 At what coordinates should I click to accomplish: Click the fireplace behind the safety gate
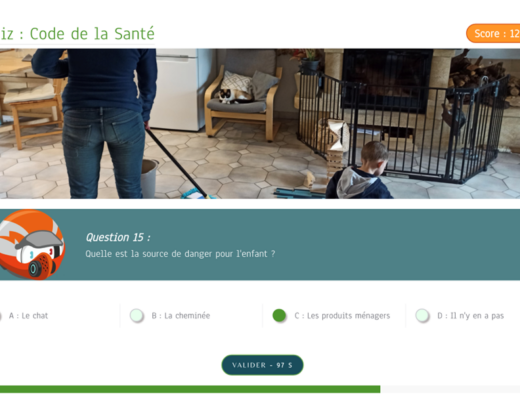(388, 80)
